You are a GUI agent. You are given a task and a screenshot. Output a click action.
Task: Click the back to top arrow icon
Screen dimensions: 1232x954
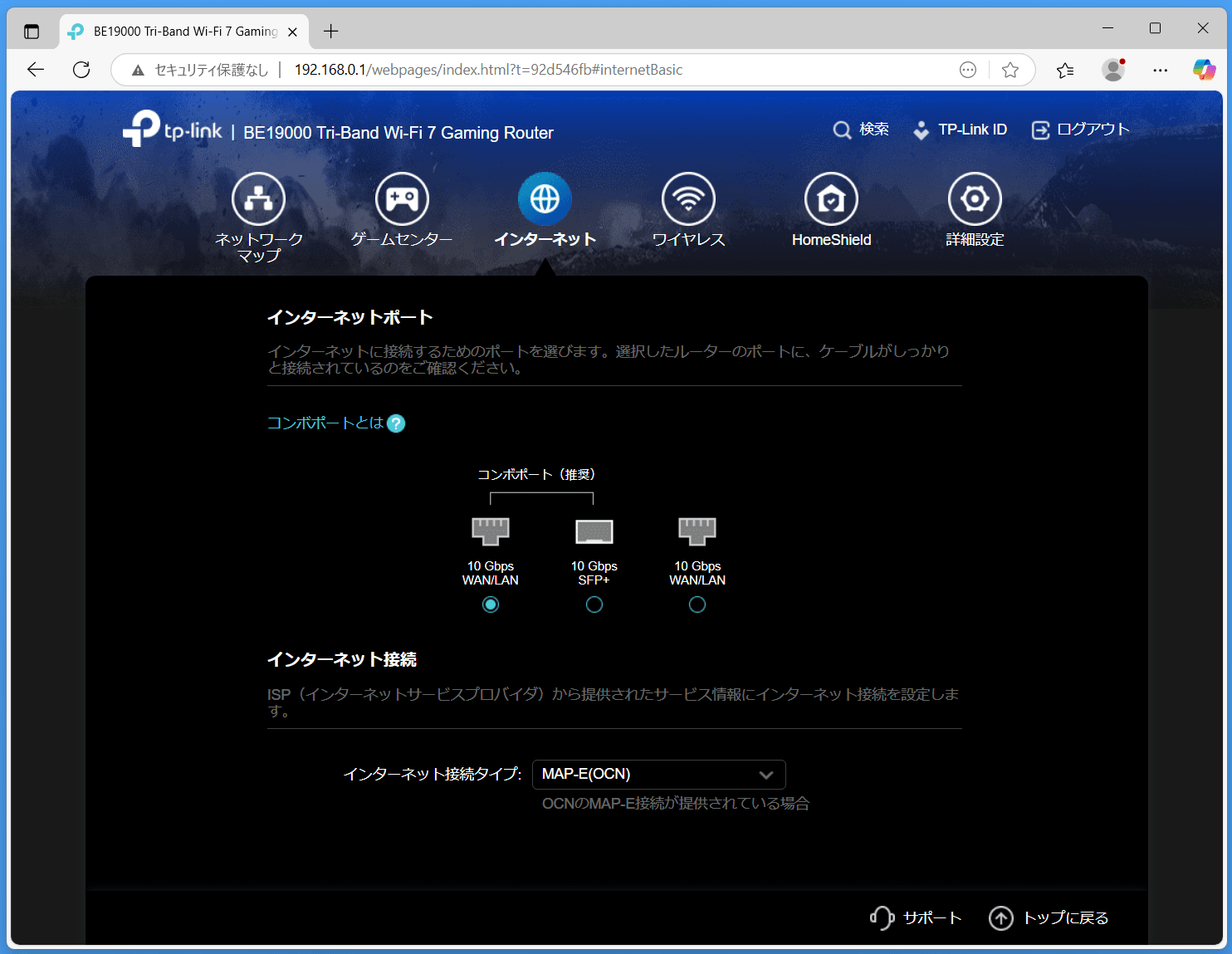pos(1001,918)
